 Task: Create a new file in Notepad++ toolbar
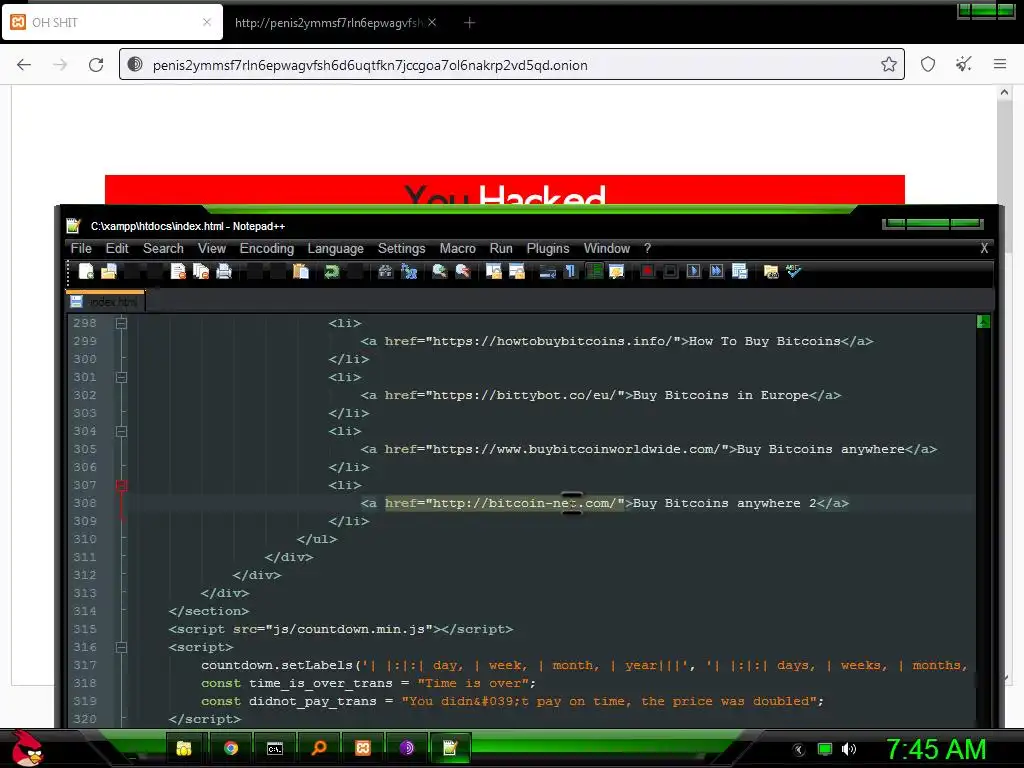(86, 271)
